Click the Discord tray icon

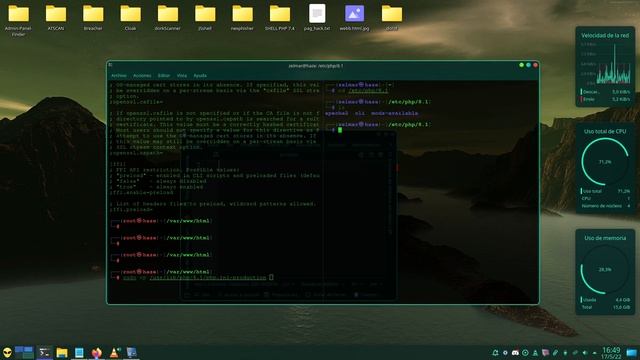tap(515, 353)
